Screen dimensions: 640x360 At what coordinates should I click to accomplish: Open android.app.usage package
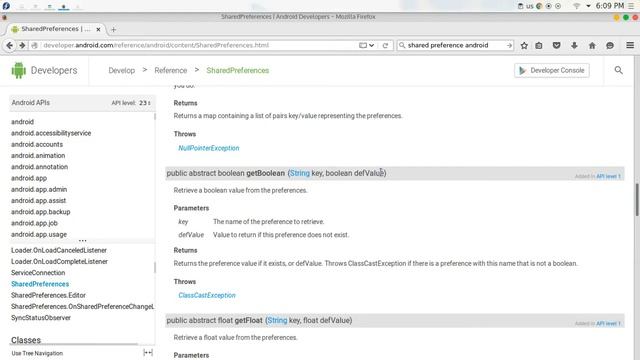39,234
